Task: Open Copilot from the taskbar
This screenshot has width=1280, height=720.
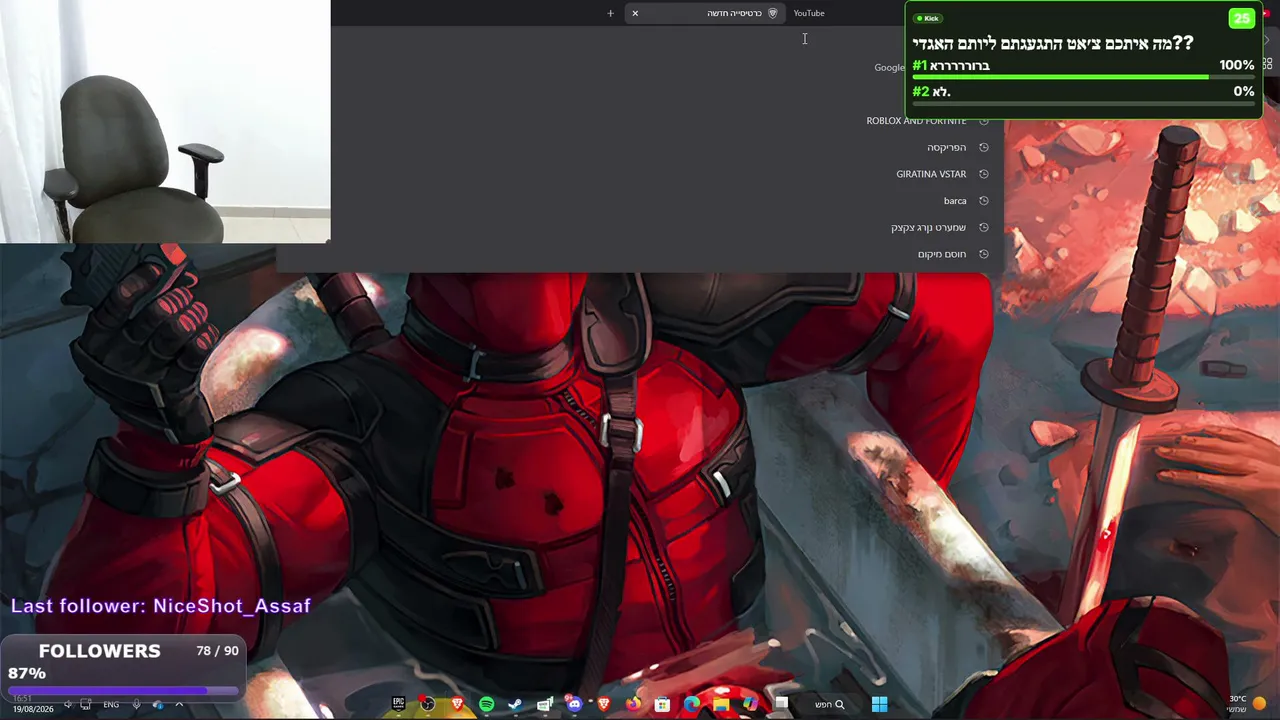Action: 750,704
